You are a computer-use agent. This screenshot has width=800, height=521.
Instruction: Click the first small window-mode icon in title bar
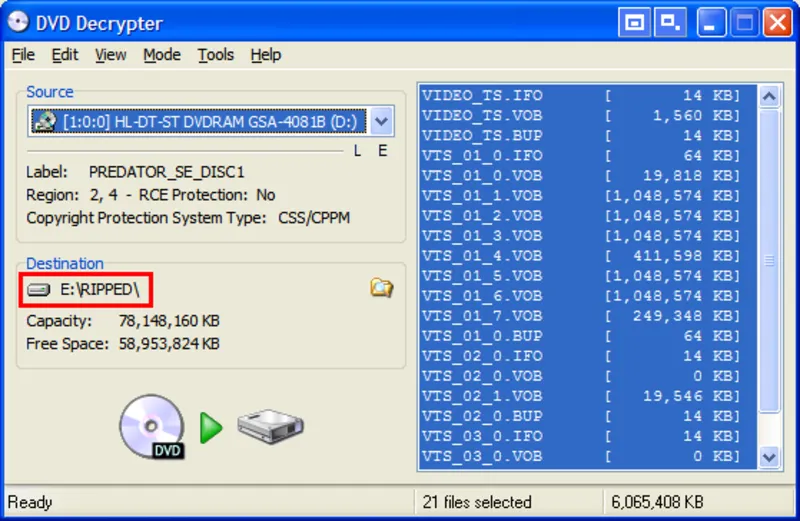[634, 22]
